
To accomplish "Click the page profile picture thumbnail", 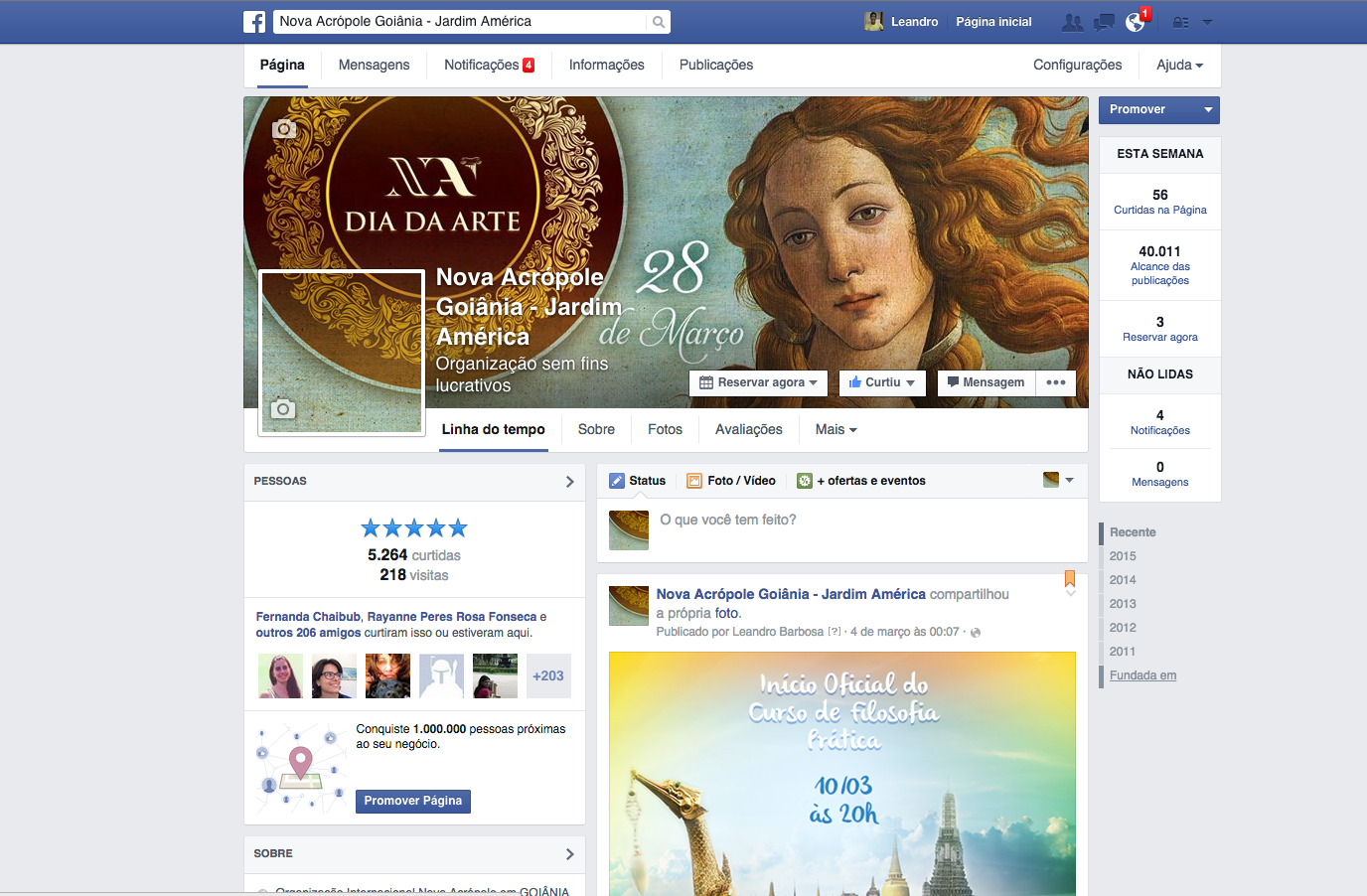I will click(342, 353).
